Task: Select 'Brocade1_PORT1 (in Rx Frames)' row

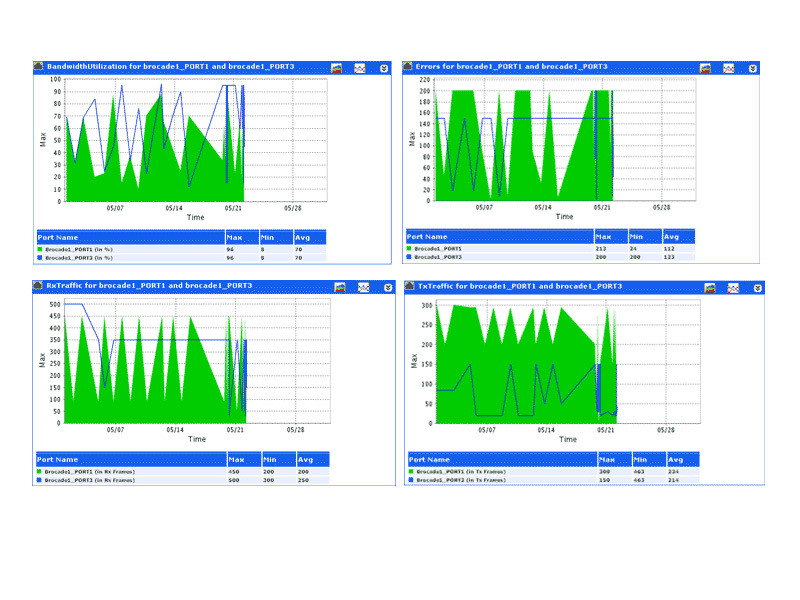Action: 183,471
